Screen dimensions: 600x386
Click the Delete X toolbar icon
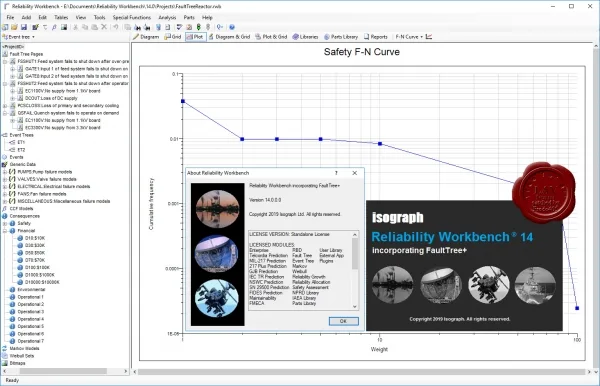104,27
